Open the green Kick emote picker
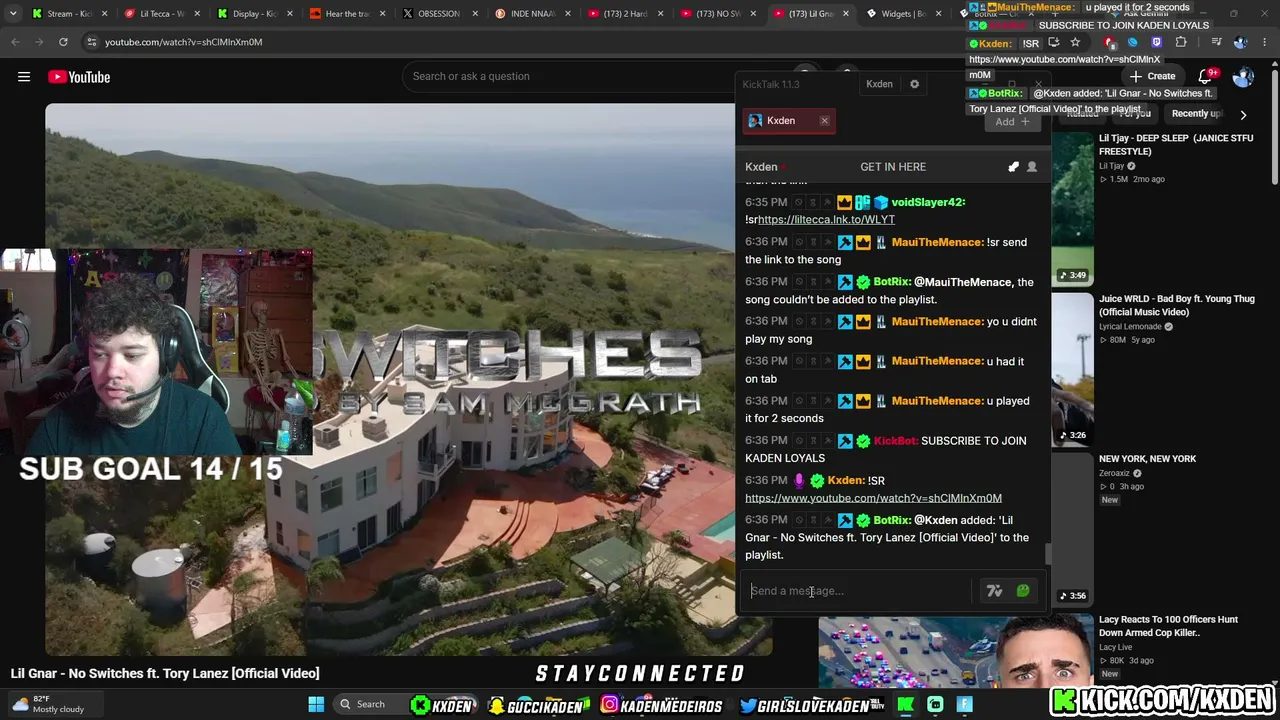Image resolution: width=1280 pixels, height=720 pixels. pos(1023,591)
